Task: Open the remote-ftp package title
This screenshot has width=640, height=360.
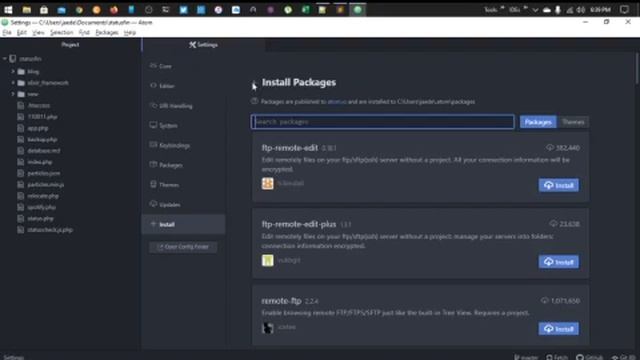Action: pyautogui.click(x=281, y=301)
